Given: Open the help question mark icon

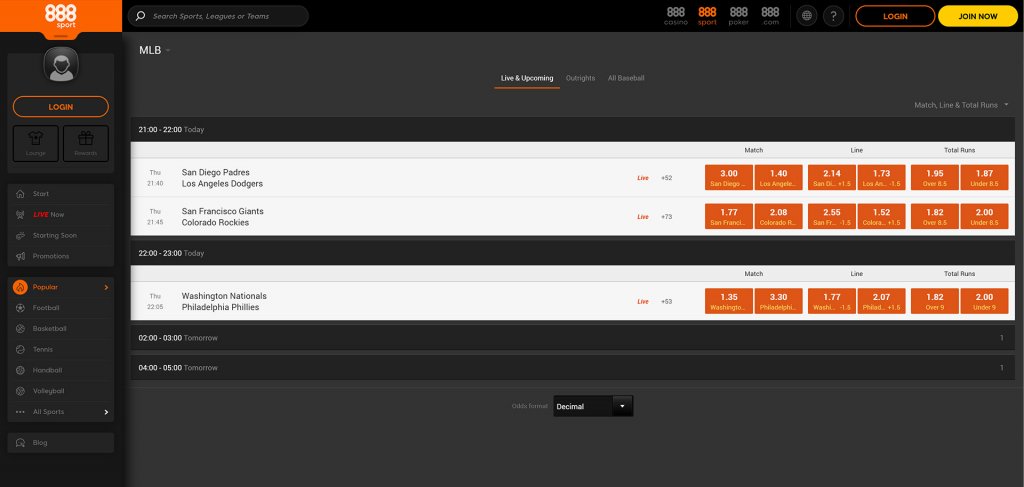Looking at the screenshot, I should [833, 16].
